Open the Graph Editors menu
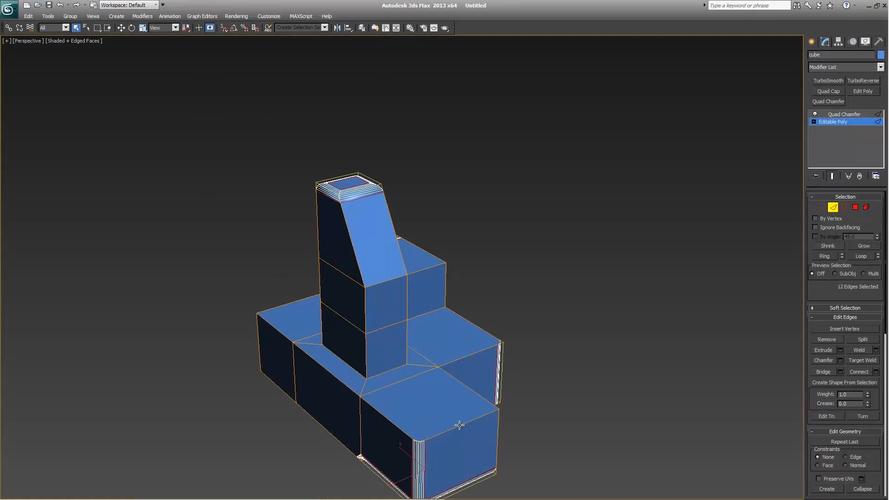The width and height of the screenshot is (889, 500). tap(202, 16)
